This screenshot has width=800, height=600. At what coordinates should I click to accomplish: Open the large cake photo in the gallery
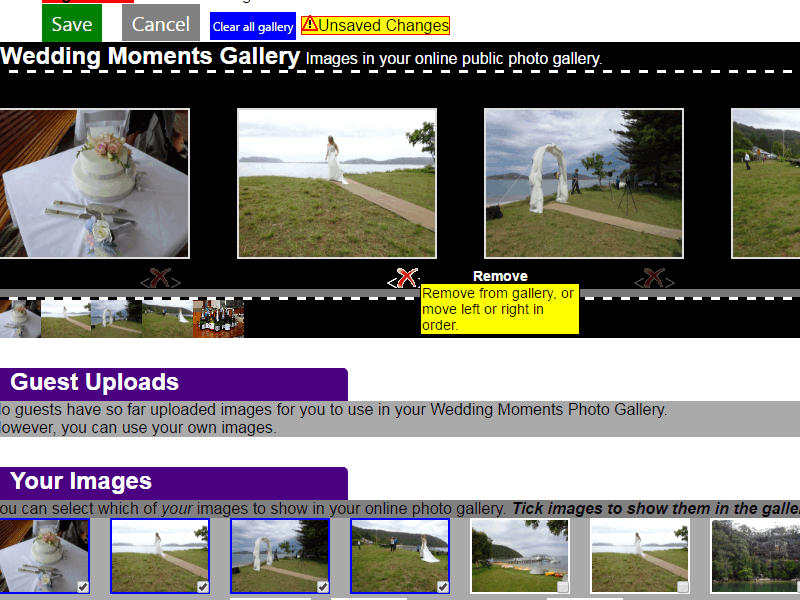[94, 183]
